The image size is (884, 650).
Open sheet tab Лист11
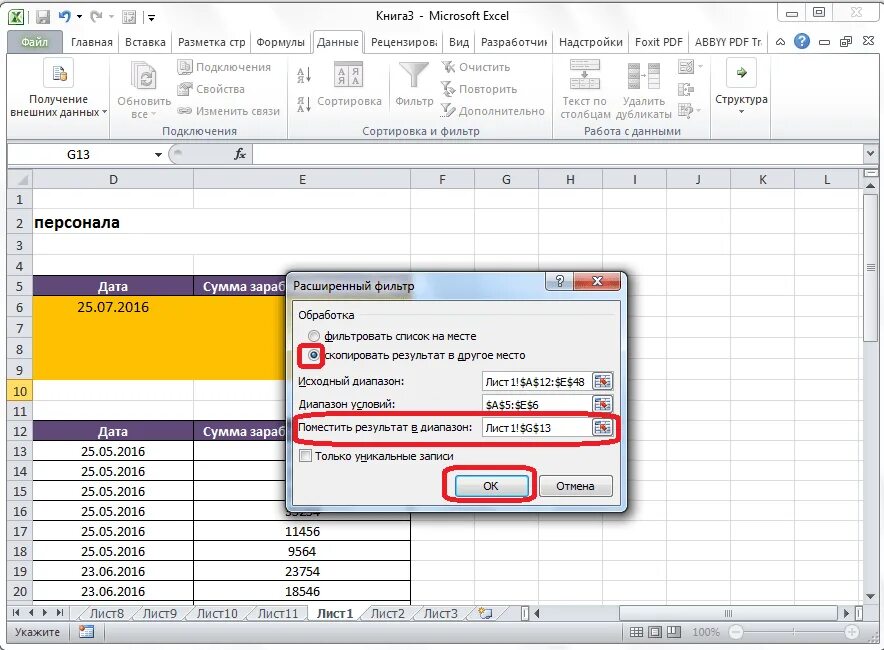coord(277,613)
